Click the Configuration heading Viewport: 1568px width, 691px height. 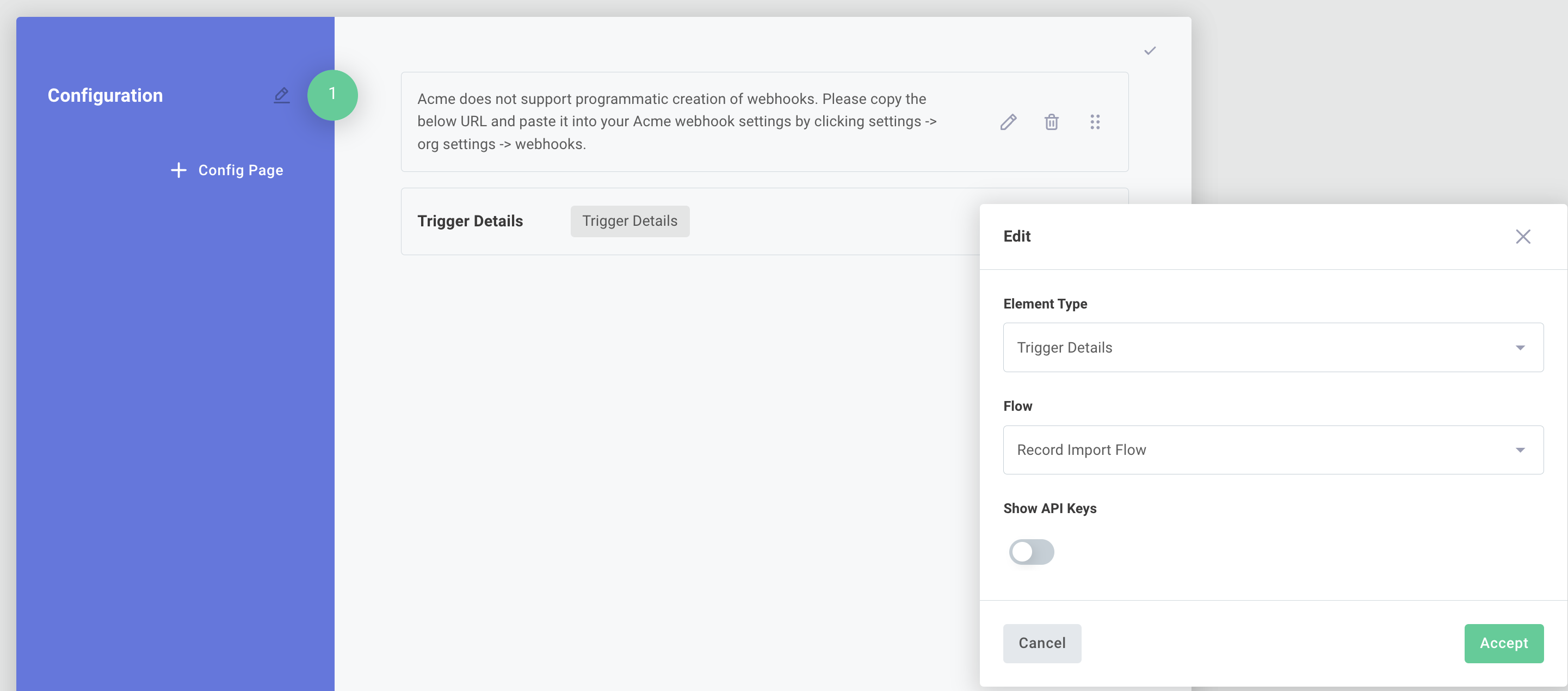pos(104,95)
